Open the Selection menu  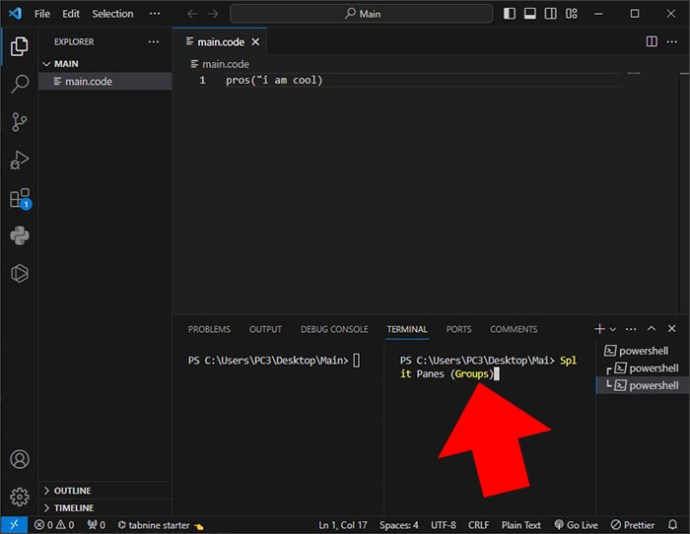(113, 14)
